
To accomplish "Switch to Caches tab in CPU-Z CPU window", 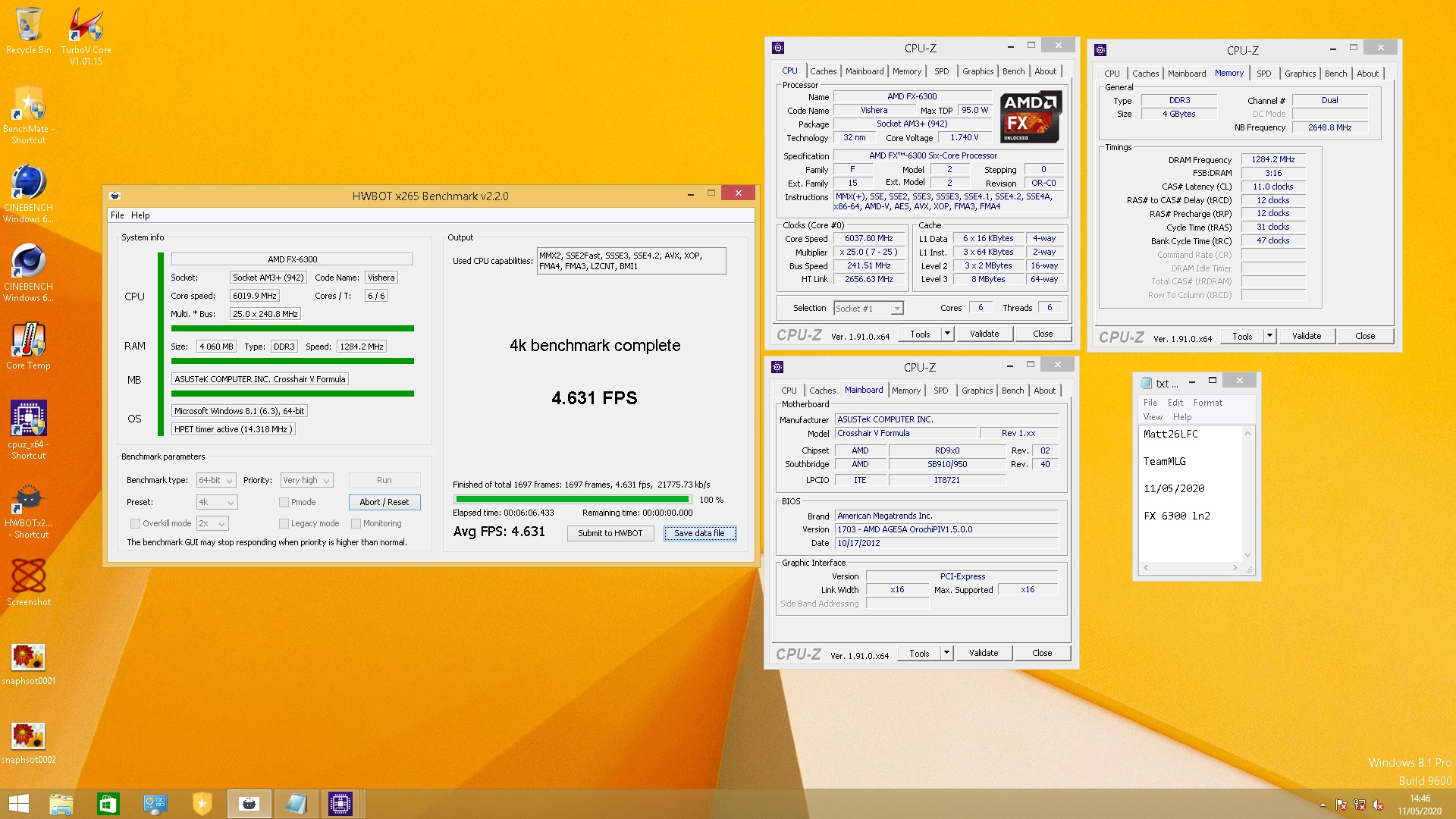I will click(x=823, y=71).
